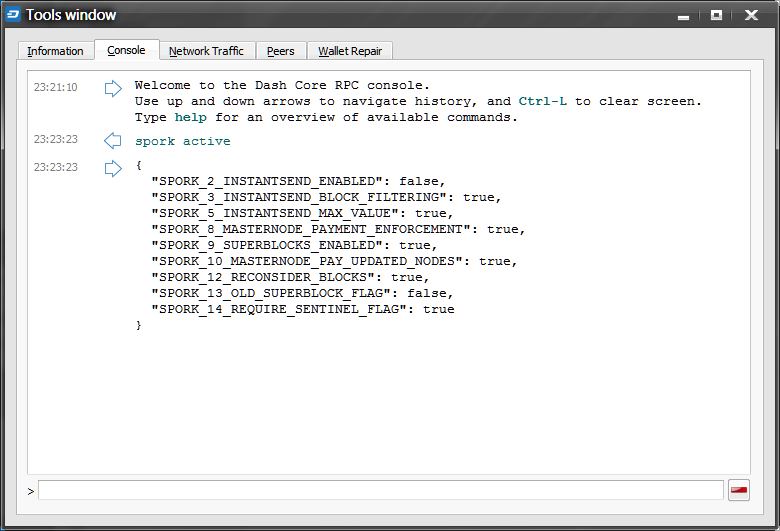Maximize the Tools window
This screenshot has height=531, width=780.
point(716,15)
